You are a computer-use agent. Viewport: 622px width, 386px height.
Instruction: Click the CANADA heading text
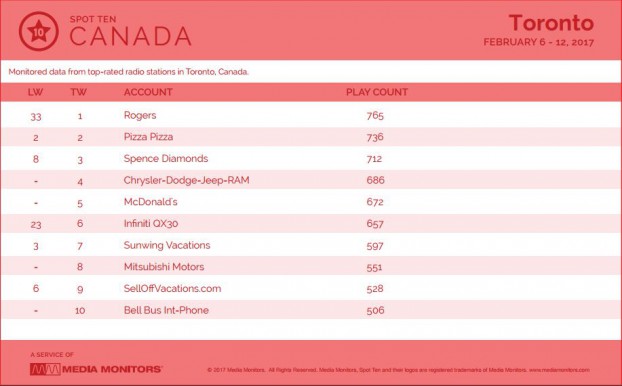pos(131,36)
